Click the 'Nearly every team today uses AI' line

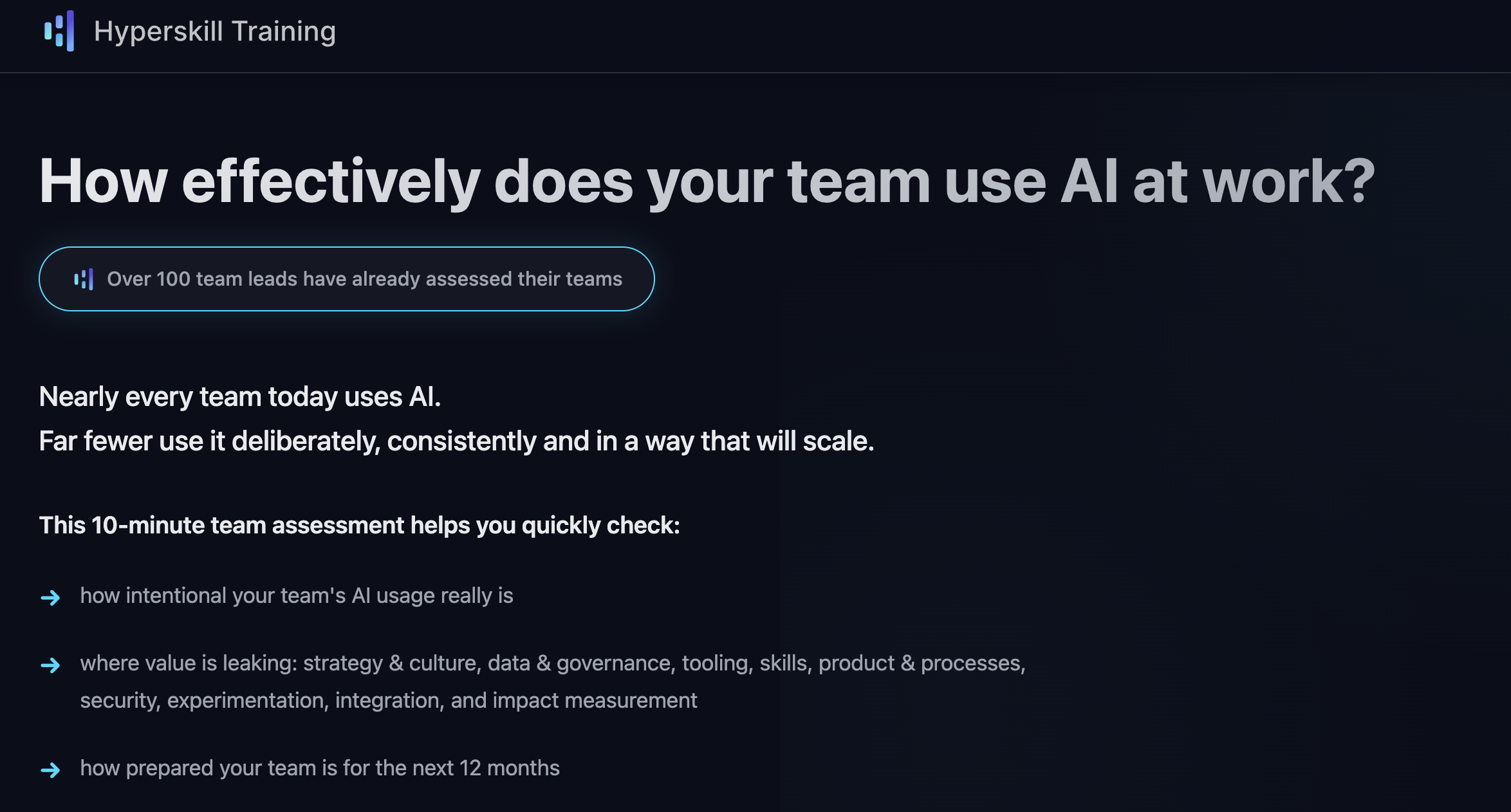pos(239,397)
